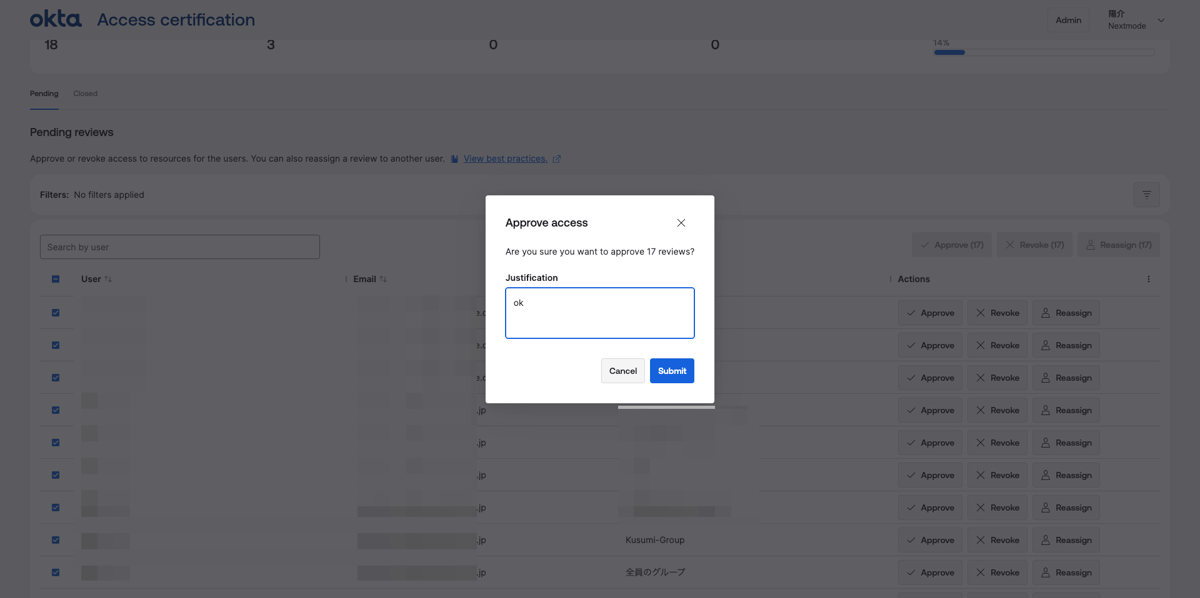The image size is (1200, 598).
Task: Uncheck the checkbox on the Kusumi-Group row
Action: [55, 540]
